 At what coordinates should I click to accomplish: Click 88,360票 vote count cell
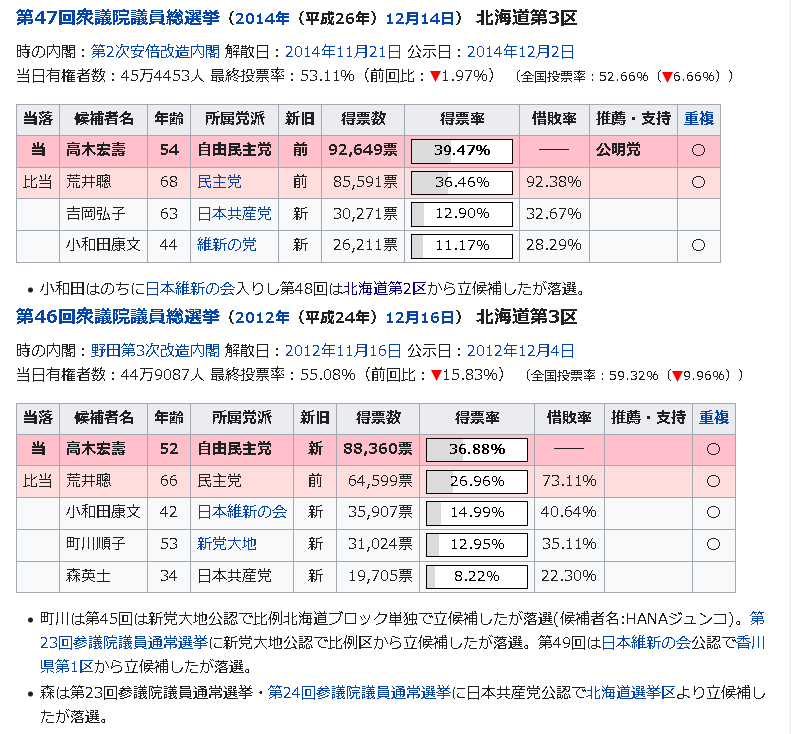(378, 449)
